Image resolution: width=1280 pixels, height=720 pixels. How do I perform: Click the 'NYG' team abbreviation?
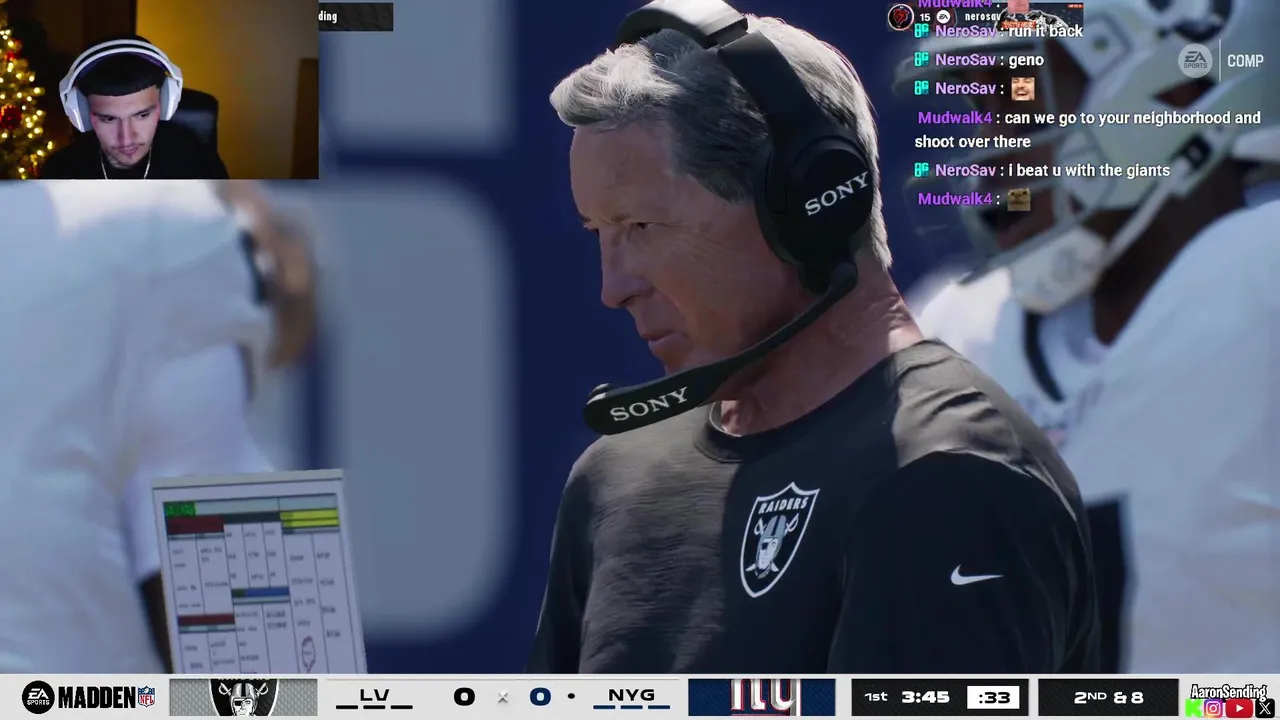[631, 696]
